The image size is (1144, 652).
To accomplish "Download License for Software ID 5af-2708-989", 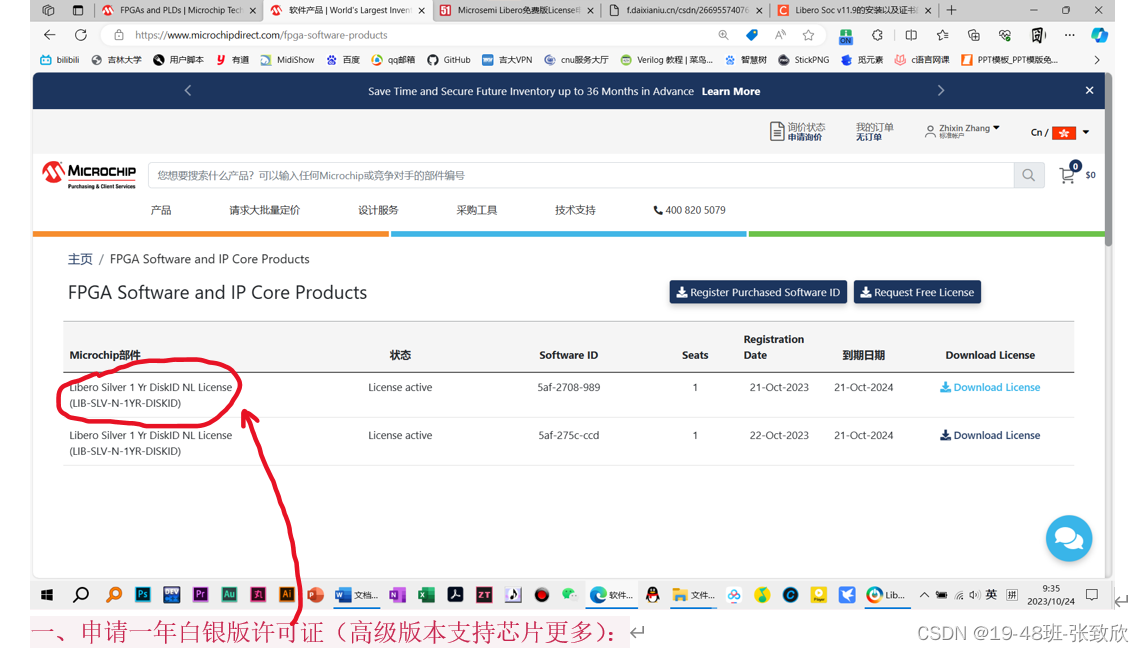I will point(990,387).
